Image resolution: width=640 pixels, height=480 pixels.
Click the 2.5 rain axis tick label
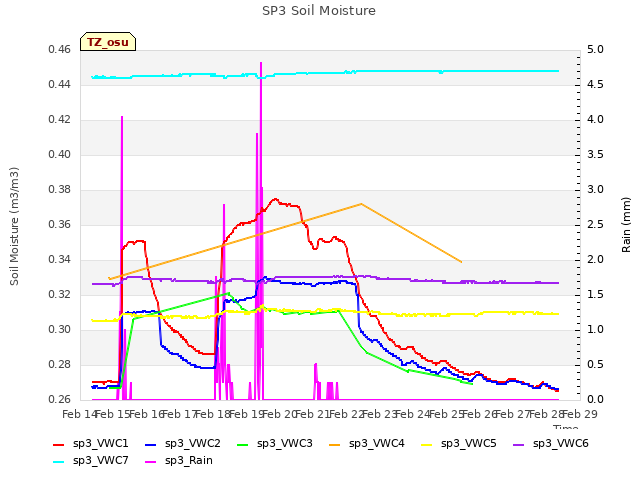point(595,225)
